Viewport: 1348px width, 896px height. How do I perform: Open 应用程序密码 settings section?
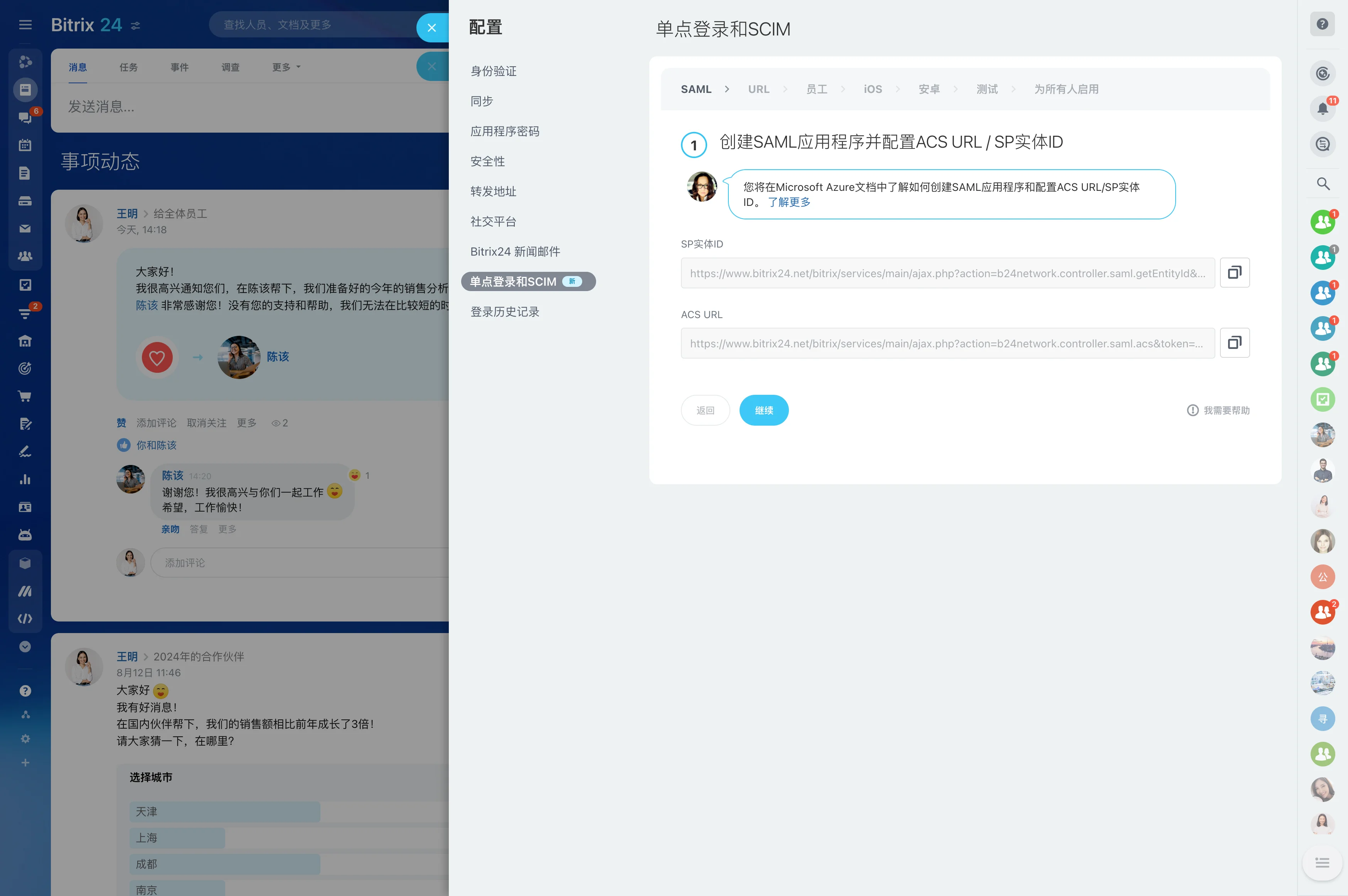click(505, 131)
